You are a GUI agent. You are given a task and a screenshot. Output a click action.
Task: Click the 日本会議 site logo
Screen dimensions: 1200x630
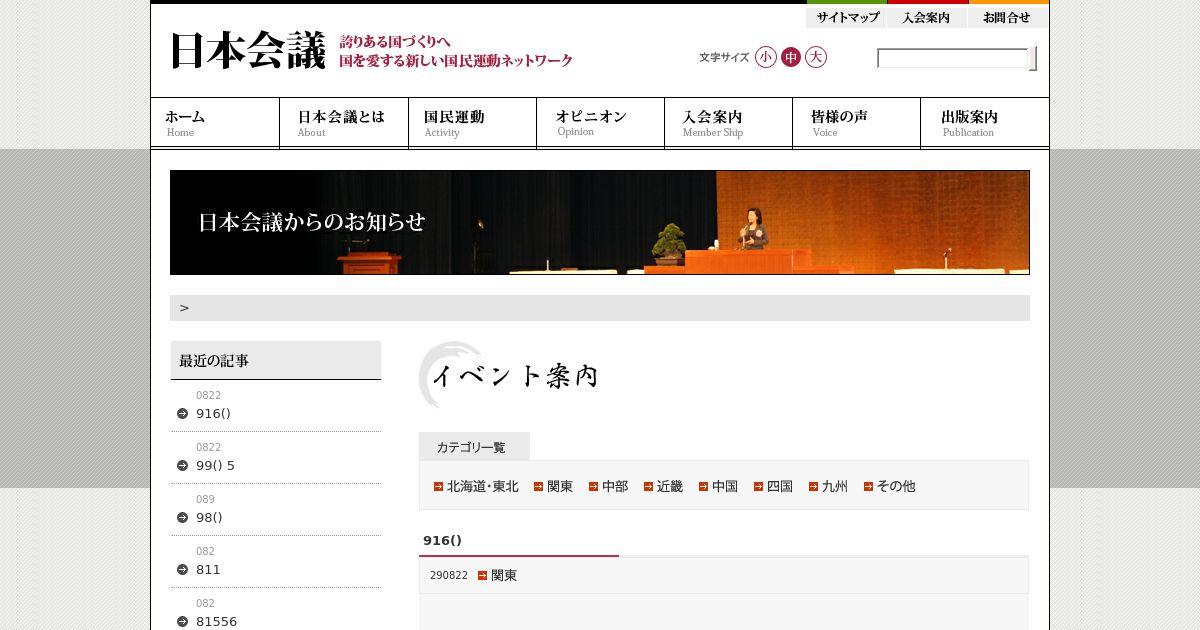click(x=248, y=51)
